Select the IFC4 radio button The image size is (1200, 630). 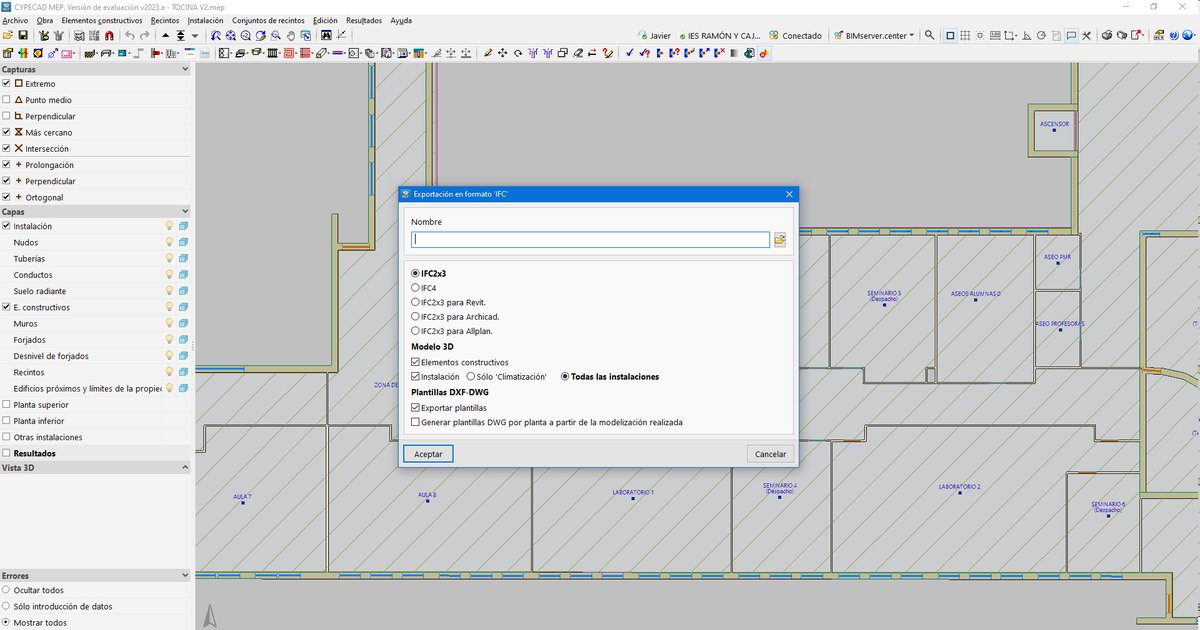coord(415,287)
